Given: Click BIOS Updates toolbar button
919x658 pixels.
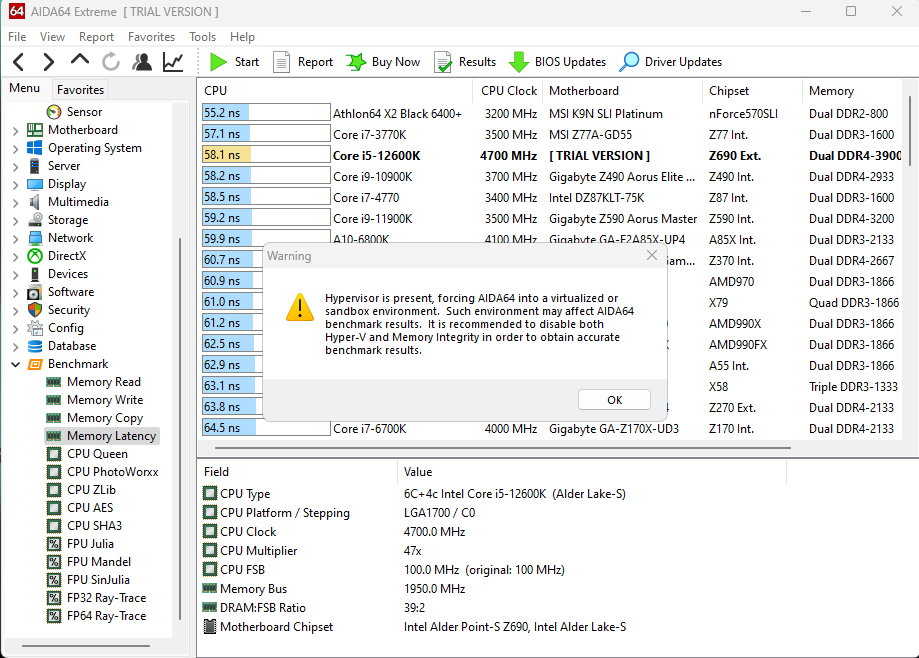Looking at the screenshot, I should [557, 62].
